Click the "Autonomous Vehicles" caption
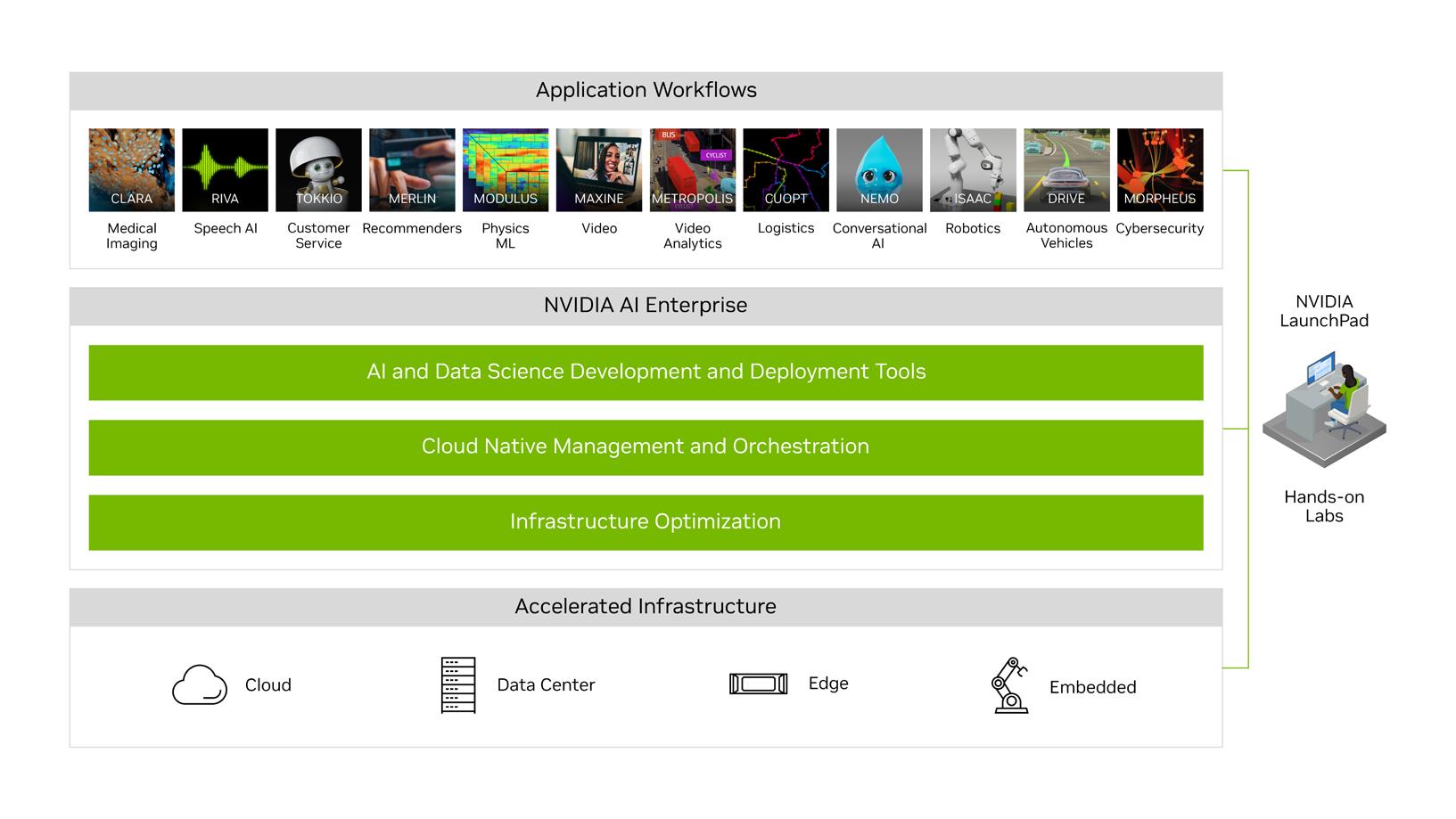The height and width of the screenshot is (819, 1456). click(1066, 236)
